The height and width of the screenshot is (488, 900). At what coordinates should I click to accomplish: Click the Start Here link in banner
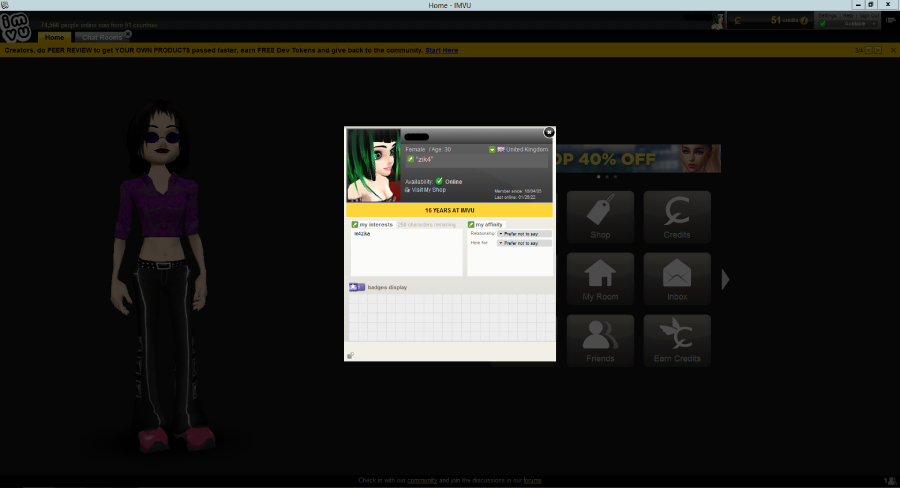[x=441, y=51]
